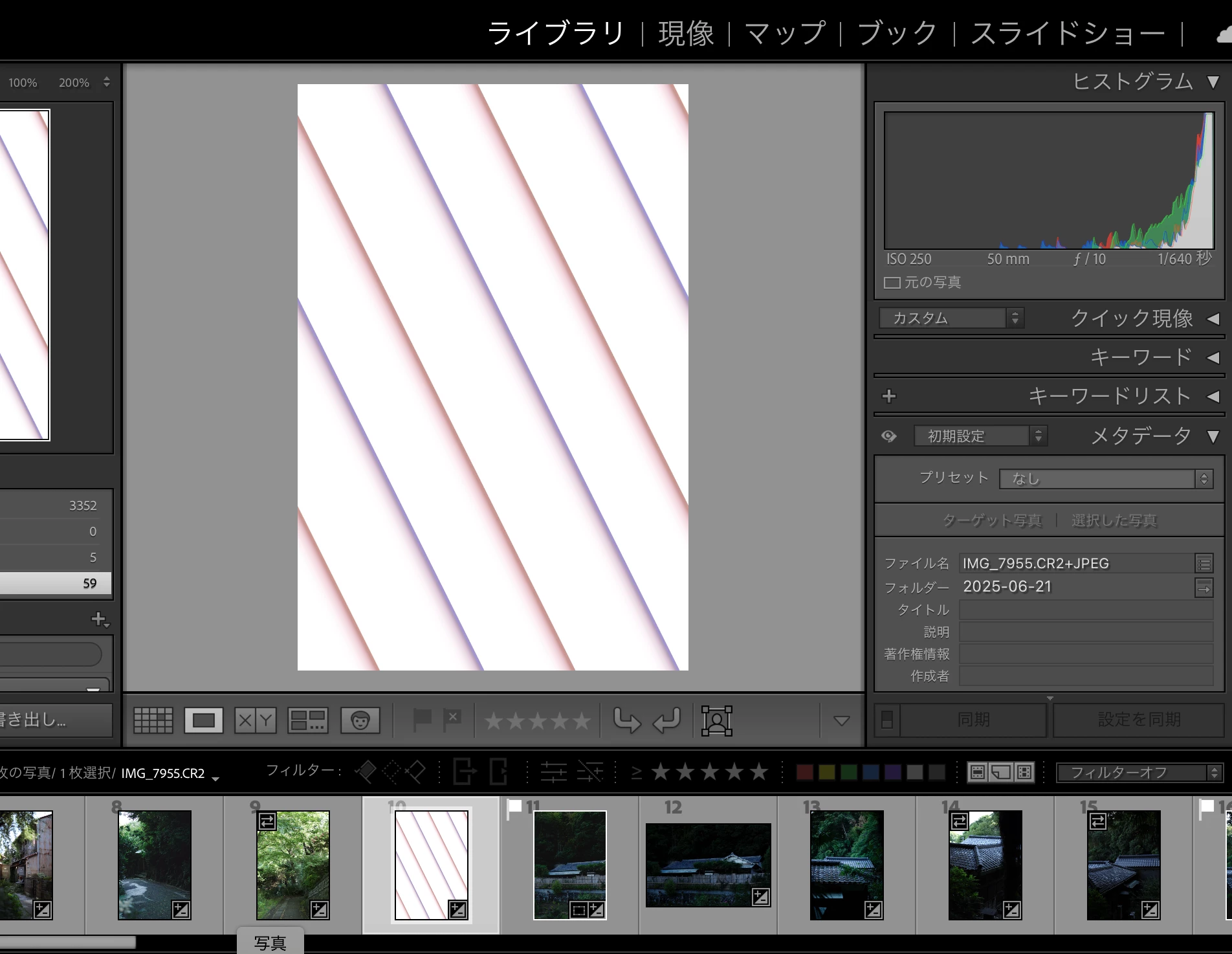1232x954 pixels.
Task: Rotate photo counter-clockwise in toolbar
Action: [x=626, y=720]
